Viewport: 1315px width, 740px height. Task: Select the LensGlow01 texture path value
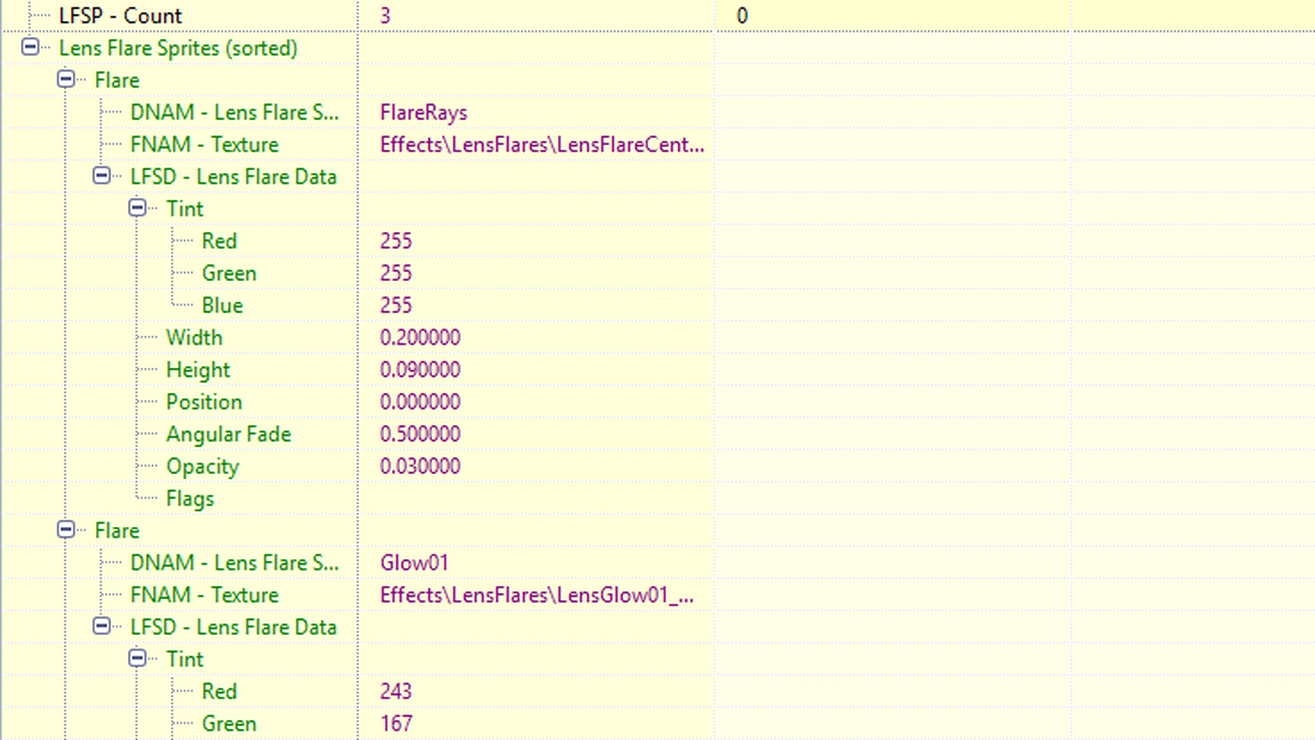coord(536,595)
